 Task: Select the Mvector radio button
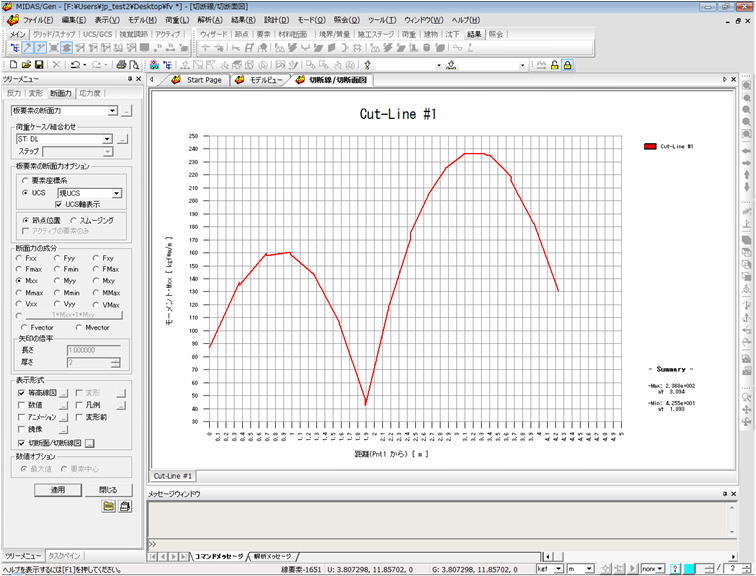click(79, 327)
